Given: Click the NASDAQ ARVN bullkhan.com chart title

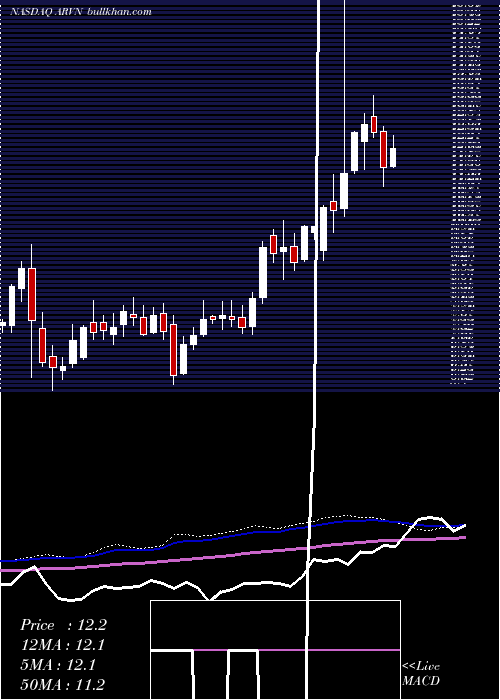Looking at the screenshot, I should 81,12.
